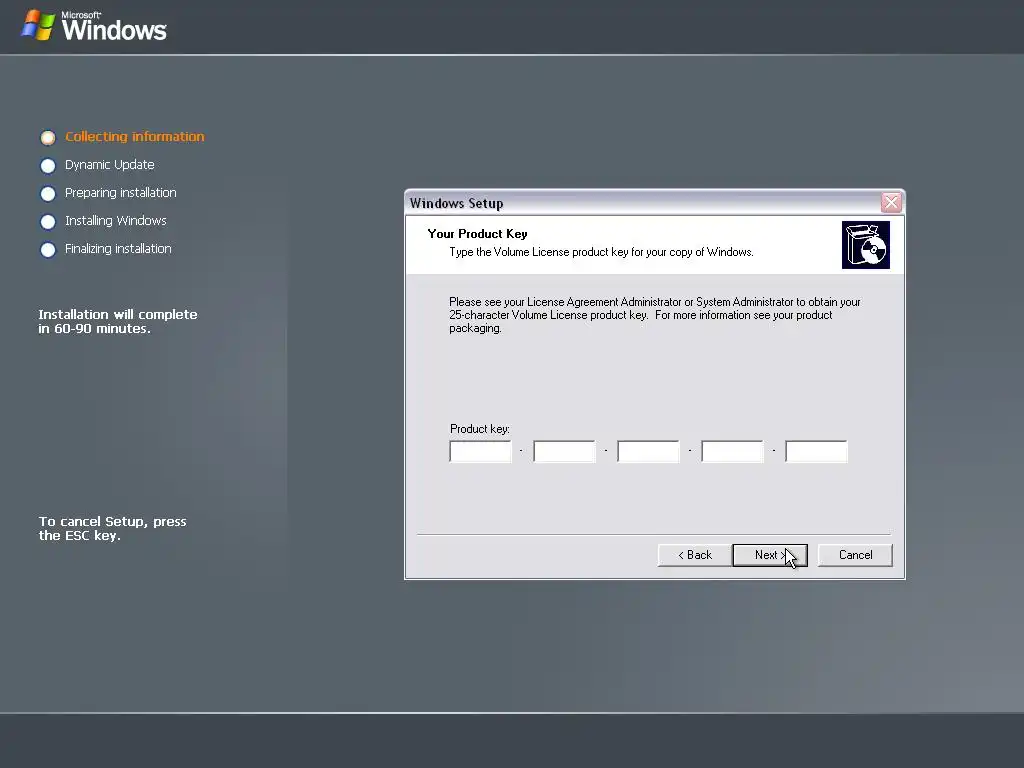The height and width of the screenshot is (768, 1024).
Task: Click the software box and CD icon
Action: point(866,245)
